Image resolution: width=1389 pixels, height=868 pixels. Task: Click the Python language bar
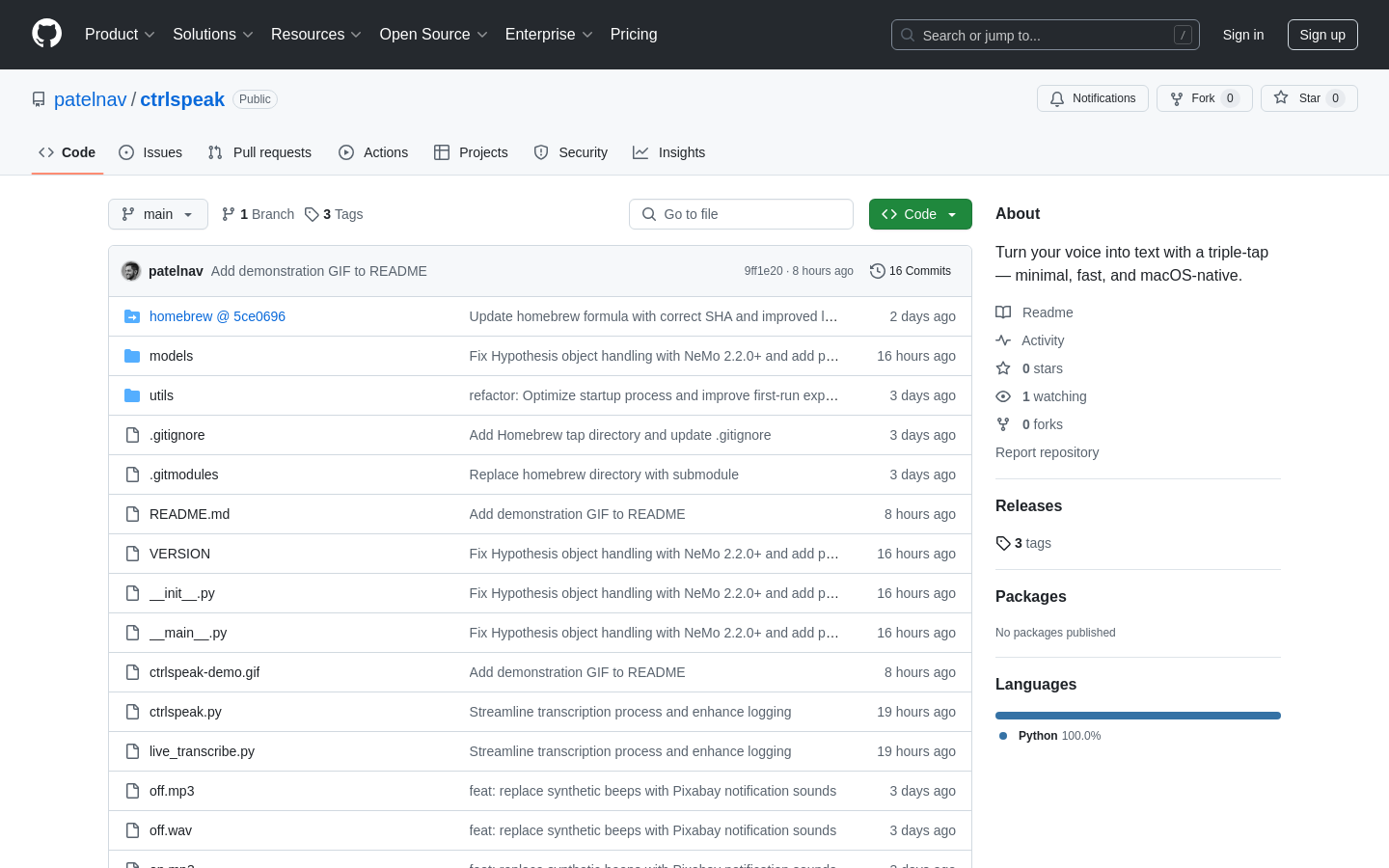tap(1138, 716)
